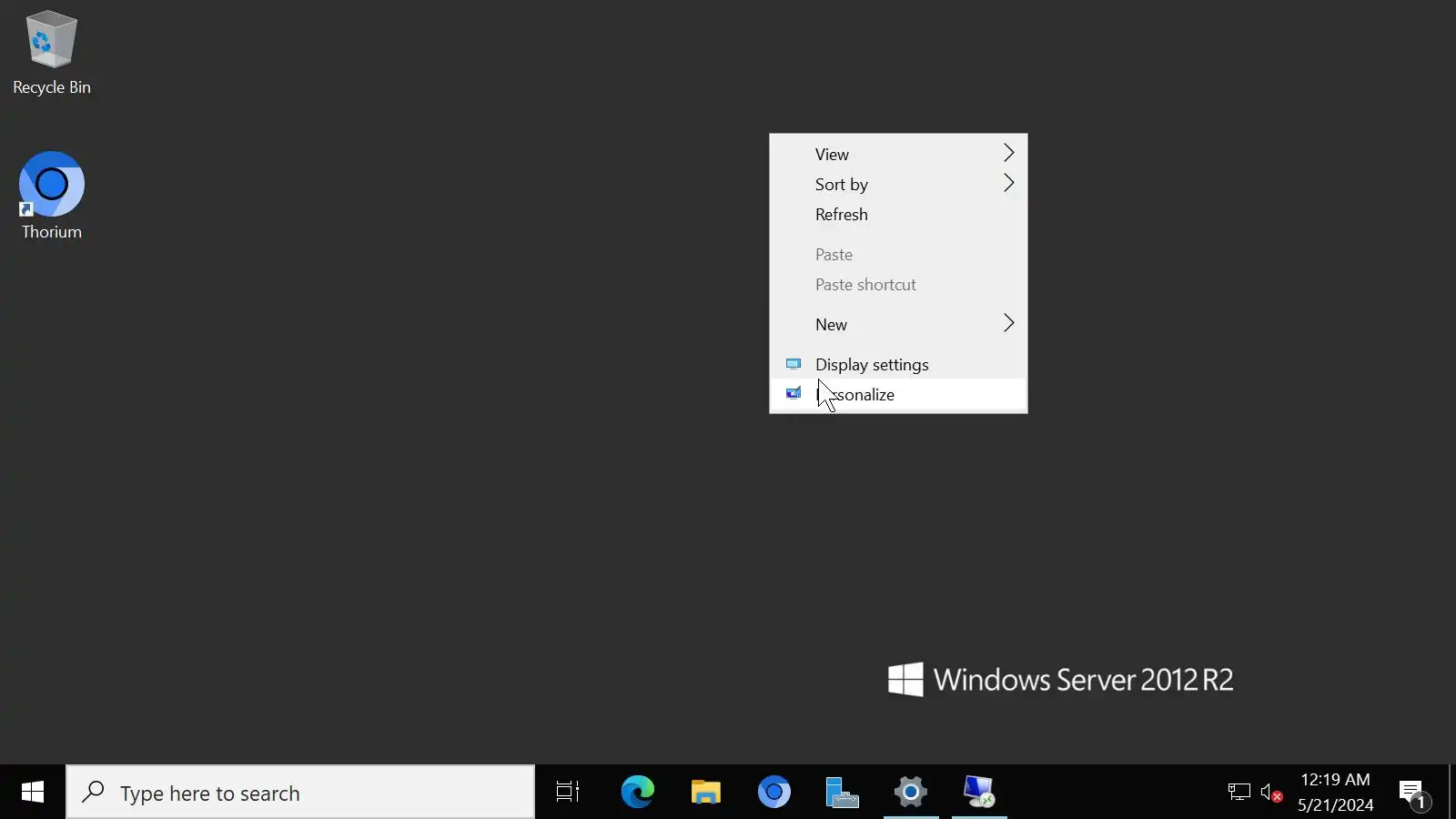
Task: Open the network status tray icon
Action: point(1239,793)
